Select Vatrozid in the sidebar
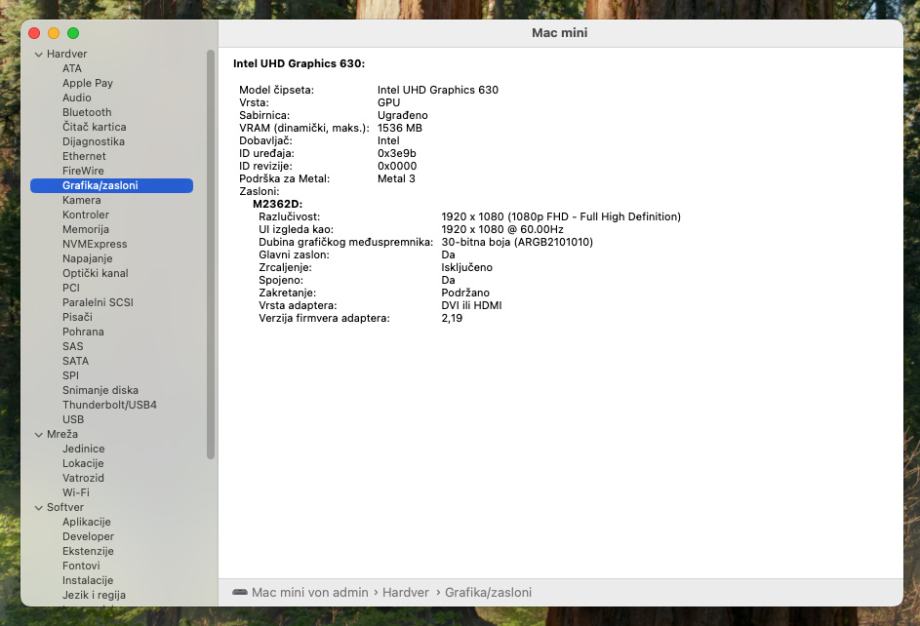The image size is (920, 626). (83, 478)
